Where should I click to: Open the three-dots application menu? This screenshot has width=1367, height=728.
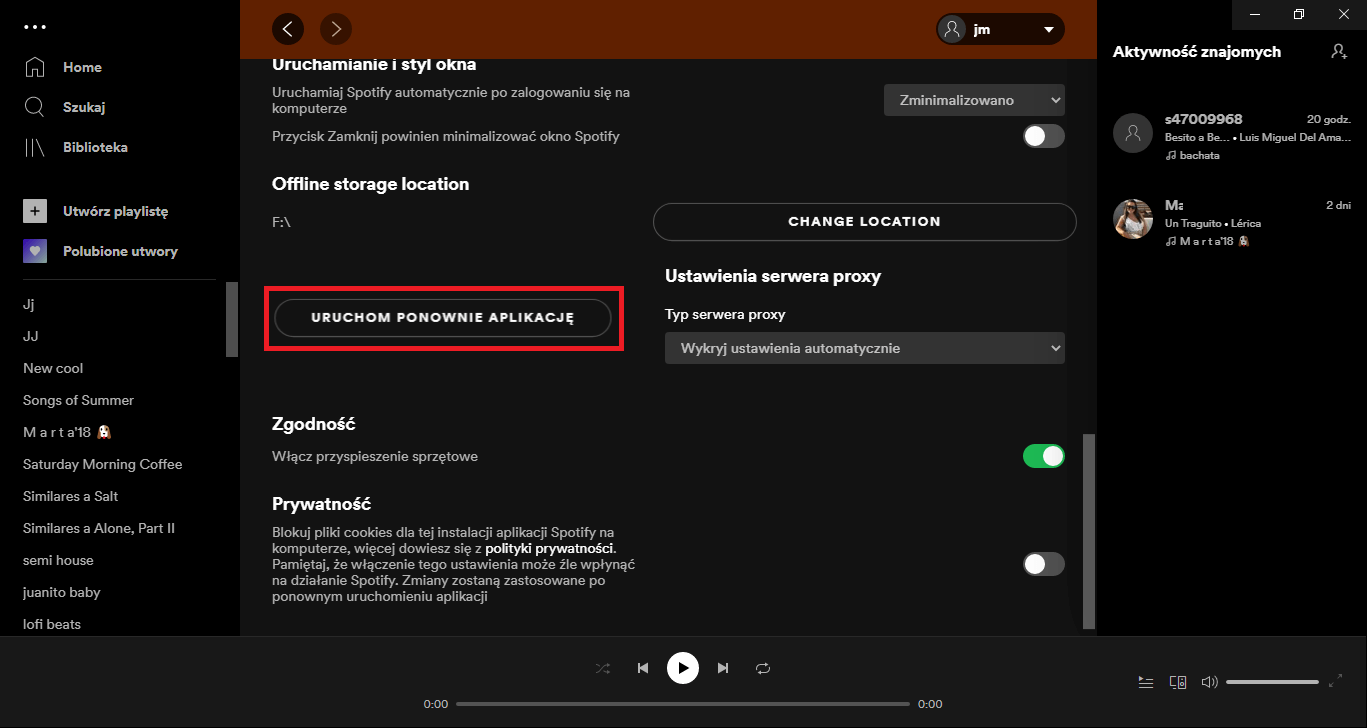35,27
